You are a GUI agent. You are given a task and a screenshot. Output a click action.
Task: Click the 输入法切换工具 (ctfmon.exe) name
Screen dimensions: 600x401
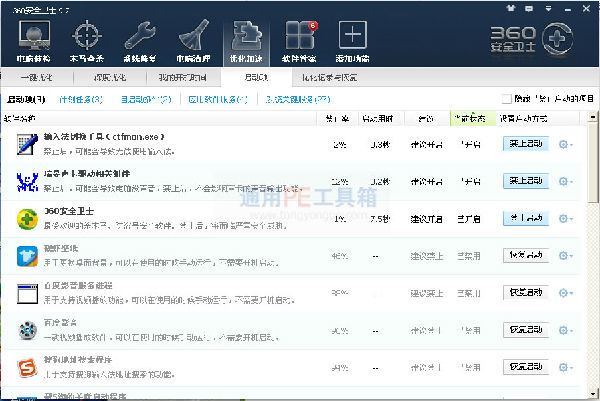[x=104, y=137]
